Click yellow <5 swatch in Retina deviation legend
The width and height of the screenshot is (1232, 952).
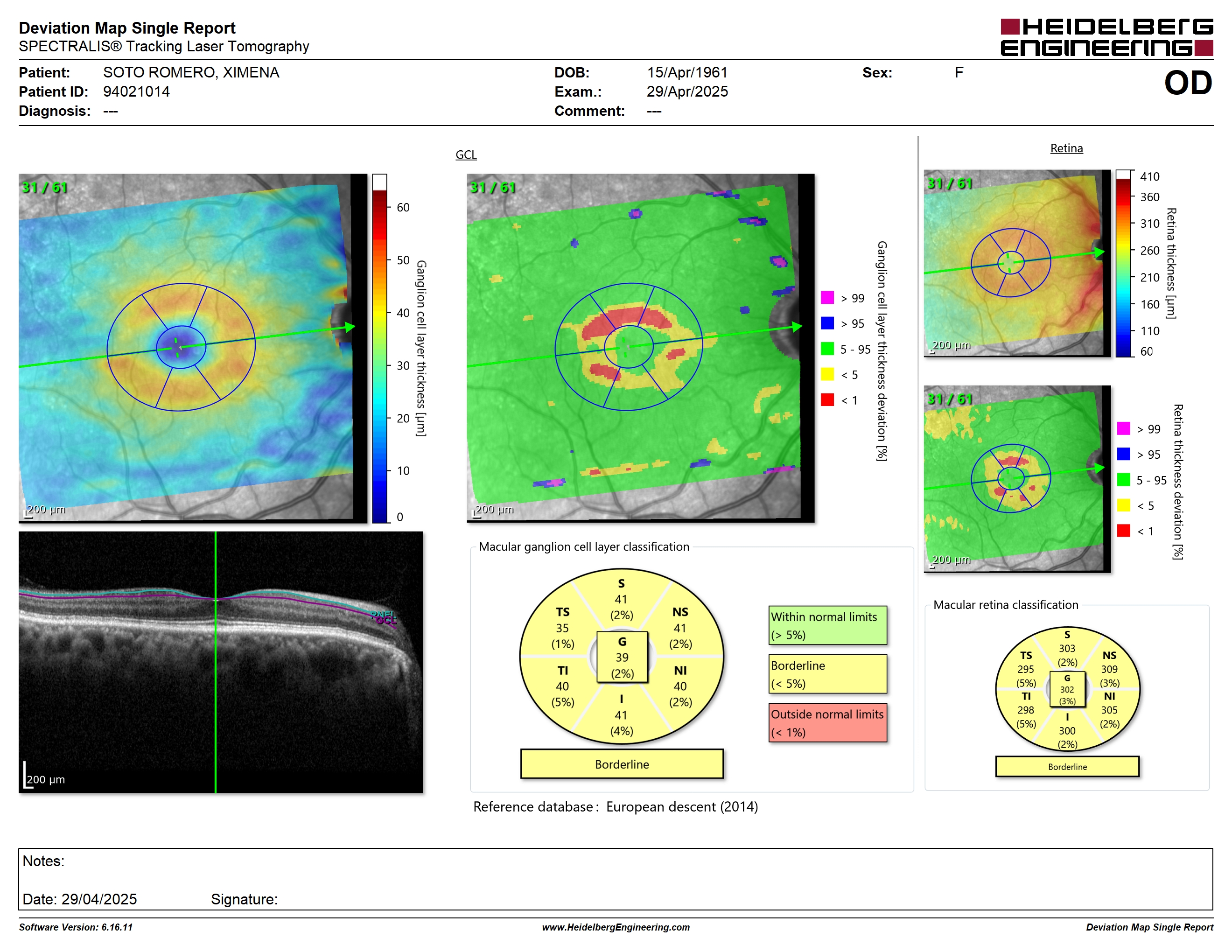[1123, 505]
